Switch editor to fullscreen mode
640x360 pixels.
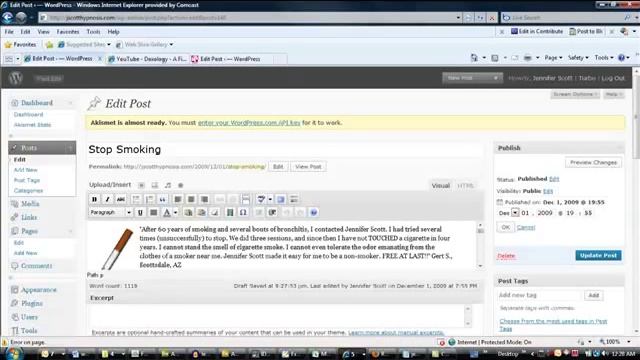coord(281,199)
